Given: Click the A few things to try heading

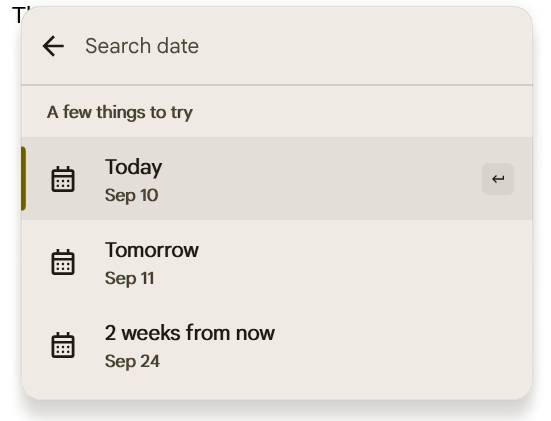Looking at the screenshot, I should pyautogui.click(x=120, y=112).
